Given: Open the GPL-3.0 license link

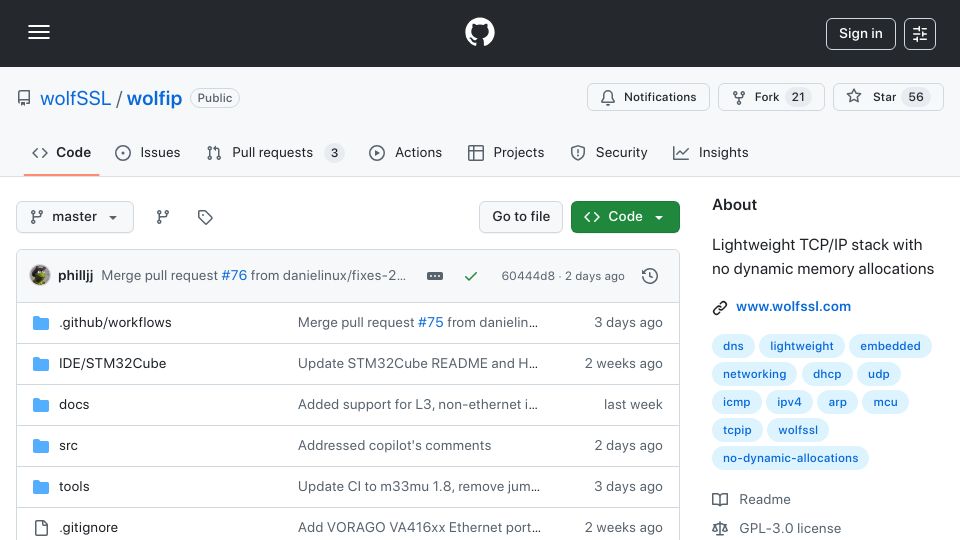Looking at the screenshot, I should click(x=790, y=528).
